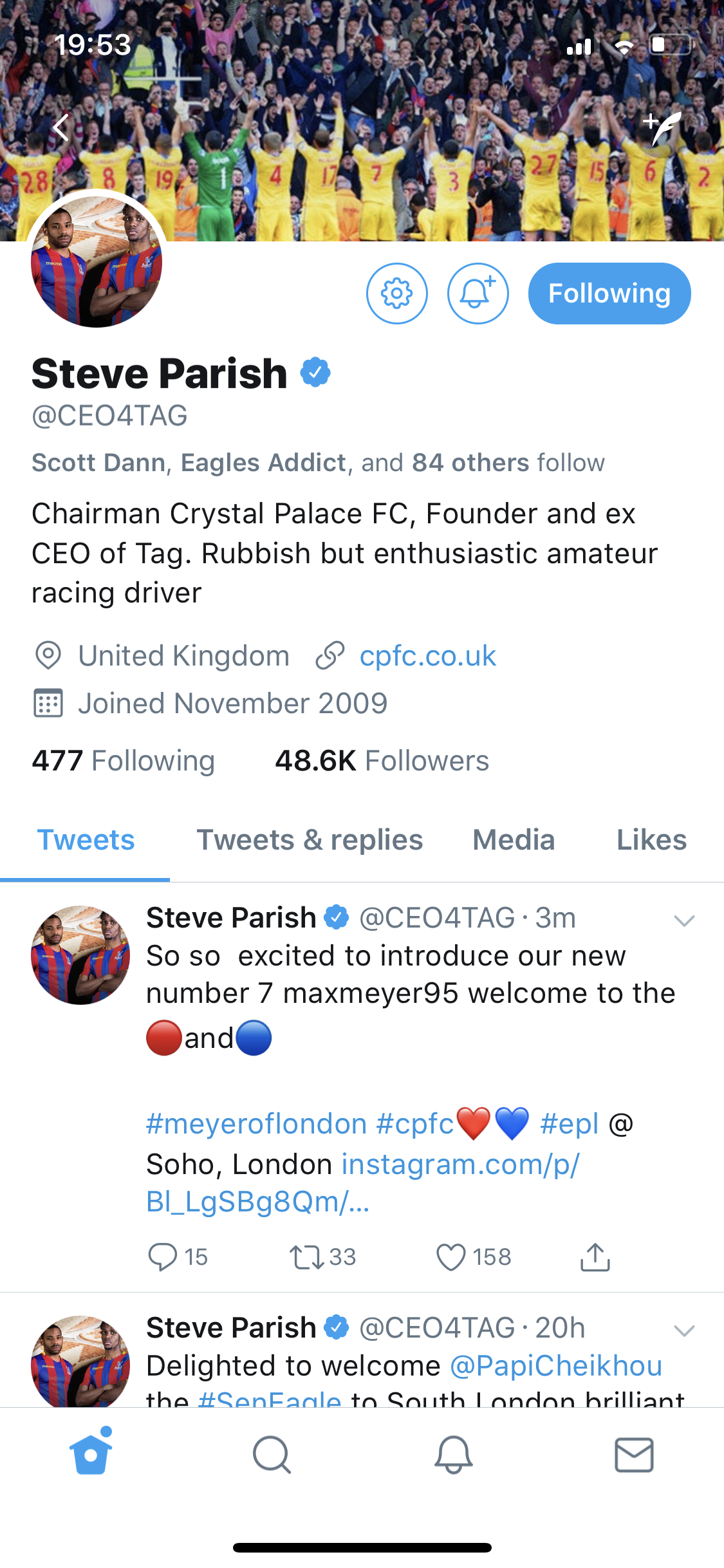Viewport: 724px width, 1568px height.
Task: Toggle the Following button for Steve Parish
Action: coord(609,294)
